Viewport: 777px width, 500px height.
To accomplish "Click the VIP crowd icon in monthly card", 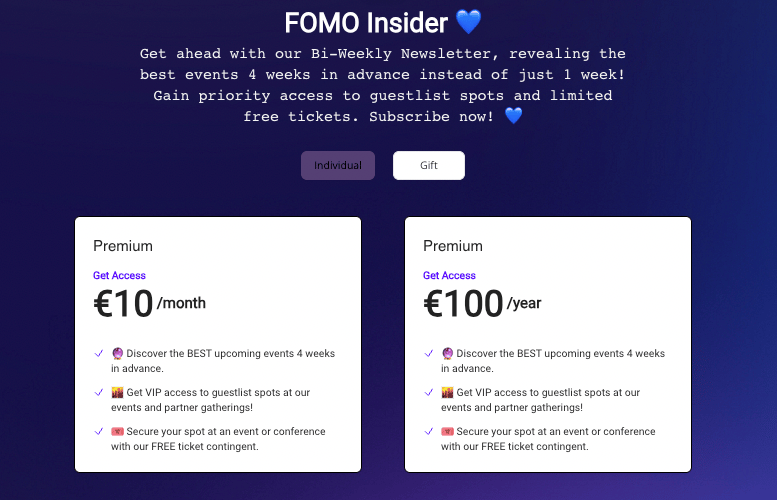I will click(x=117, y=392).
